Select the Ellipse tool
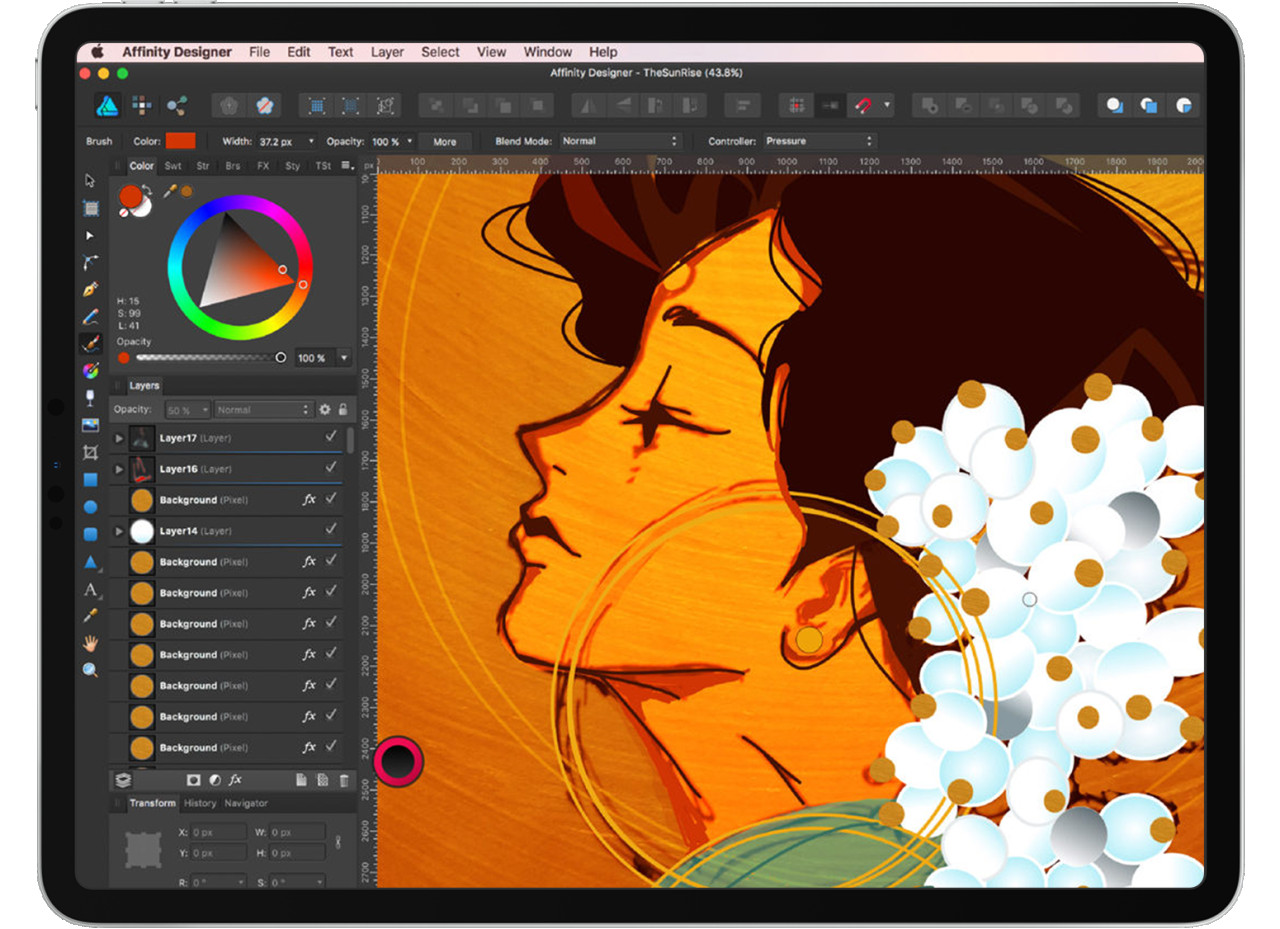1280x929 pixels. [x=90, y=507]
